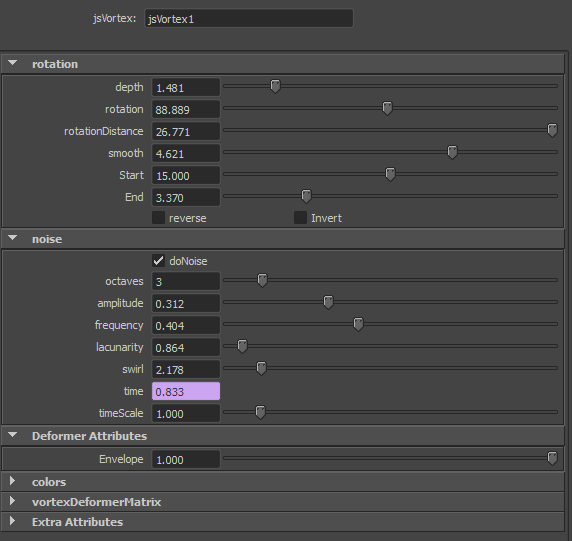
Task: Click the Envelope value field
Action: pos(186,459)
